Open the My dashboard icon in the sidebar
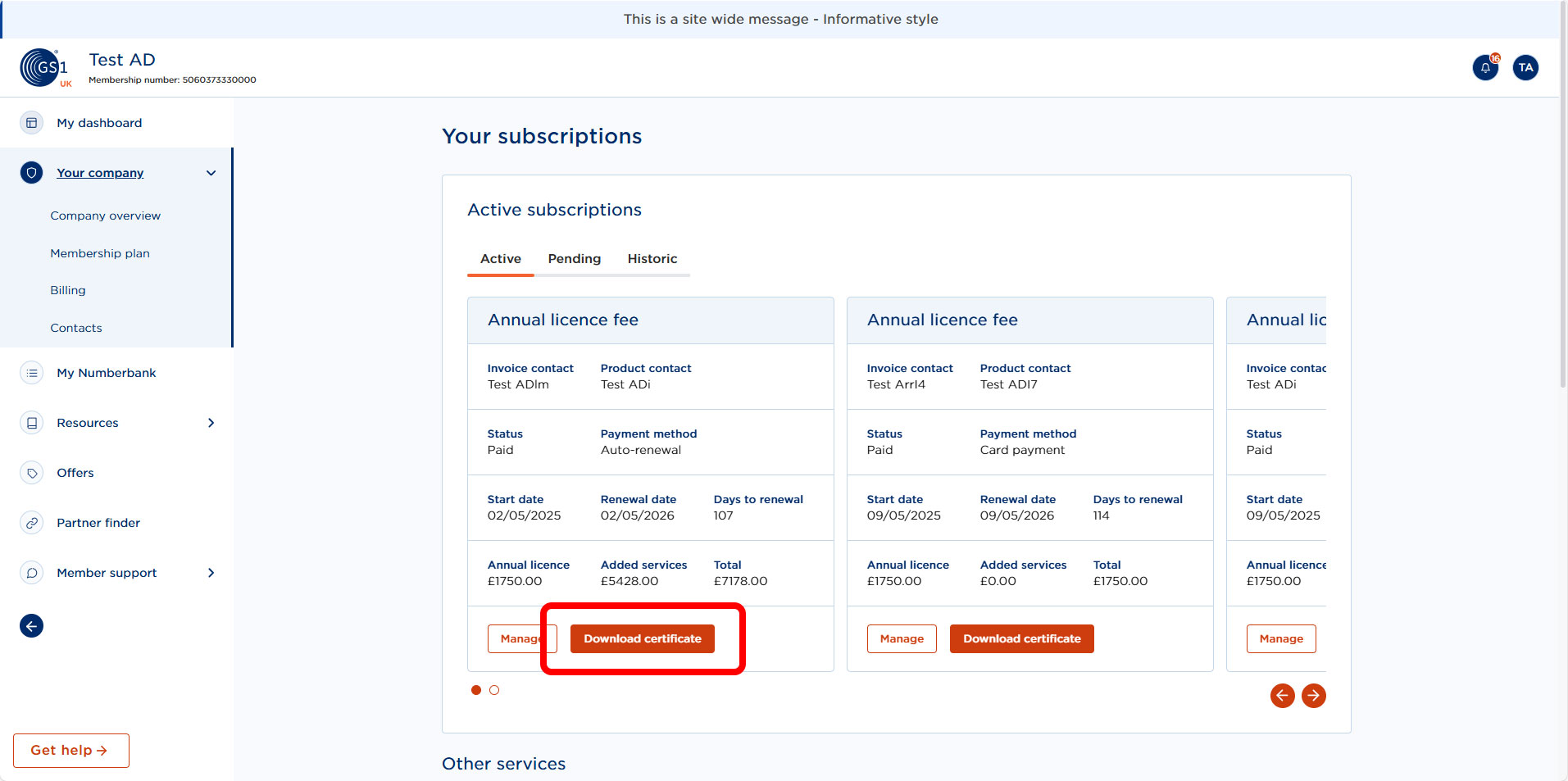This screenshot has height=781, width=1568. [x=31, y=122]
